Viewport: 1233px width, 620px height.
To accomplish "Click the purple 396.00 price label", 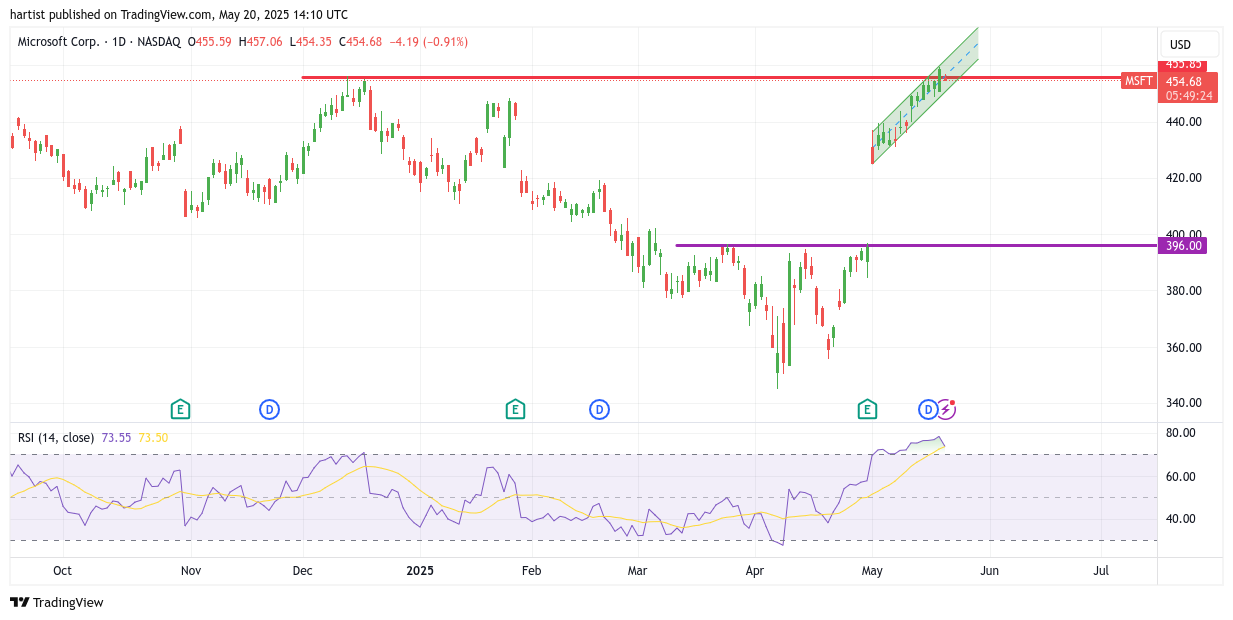I will (1183, 245).
